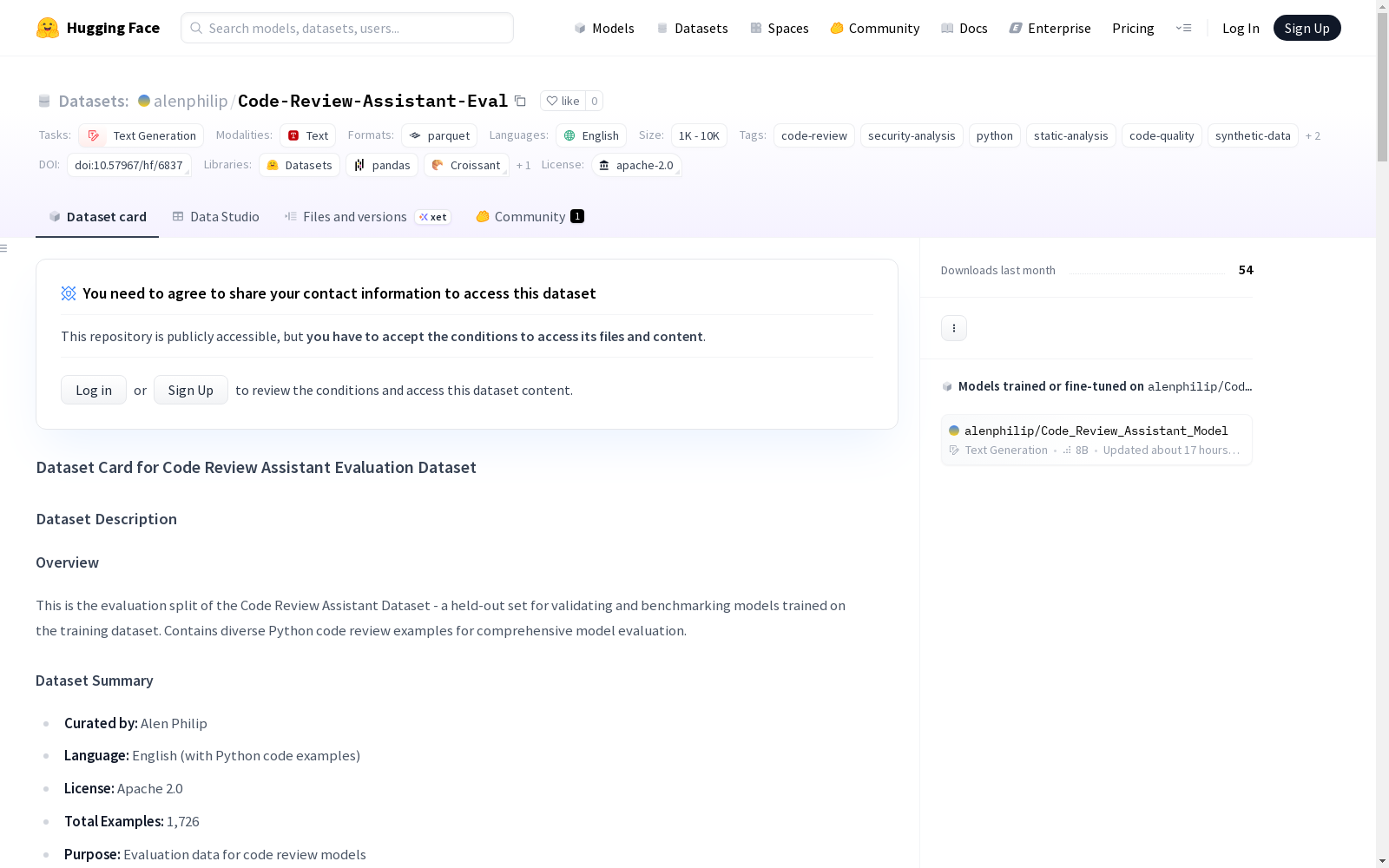
Task: Click the Downloads last month value 54
Action: (x=1246, y=270)
